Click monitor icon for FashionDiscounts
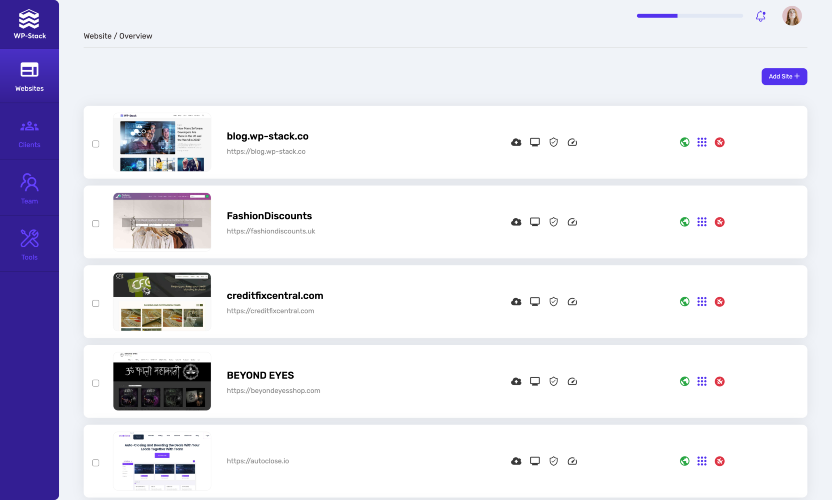Image resolution: width=832 pixels, height=500 pixels. tap(535, 222)
